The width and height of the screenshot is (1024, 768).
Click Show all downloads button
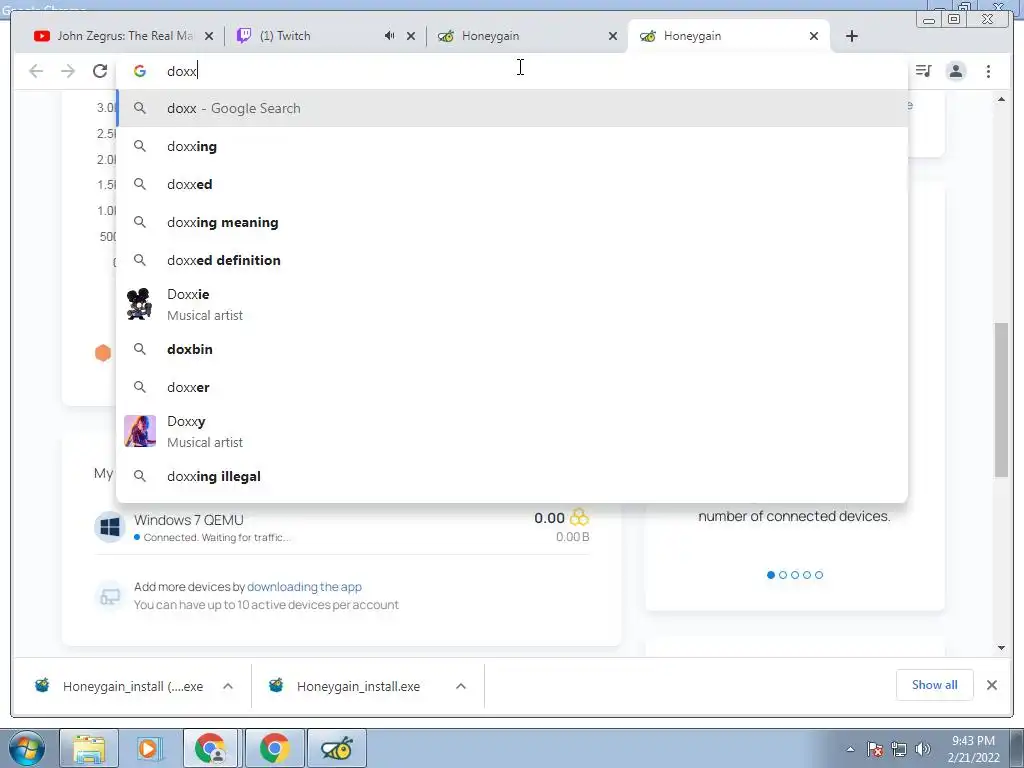(x=935, y=684)
